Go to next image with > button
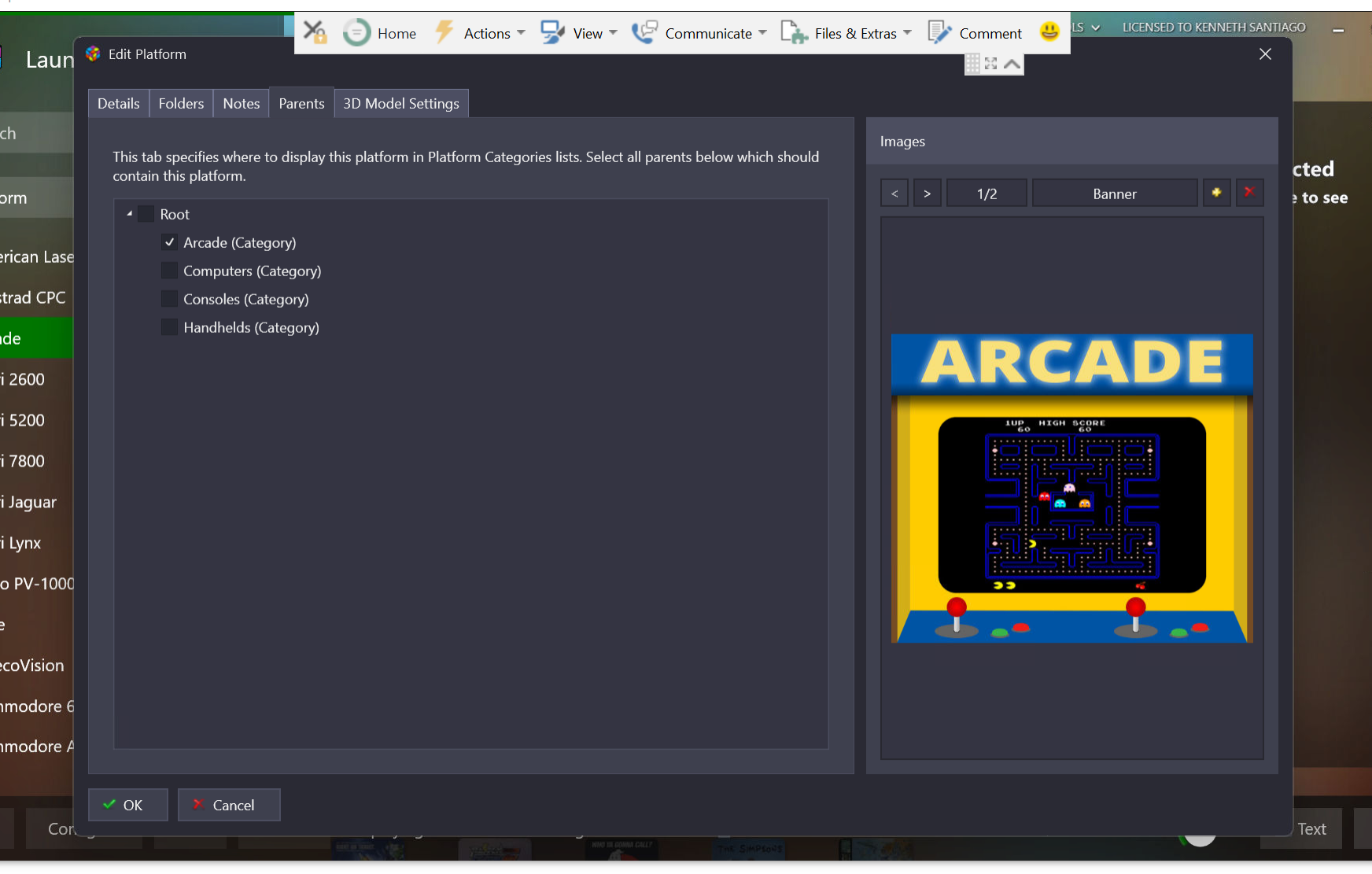This screenshot has width=1372, height=874. tap(928, 194)
